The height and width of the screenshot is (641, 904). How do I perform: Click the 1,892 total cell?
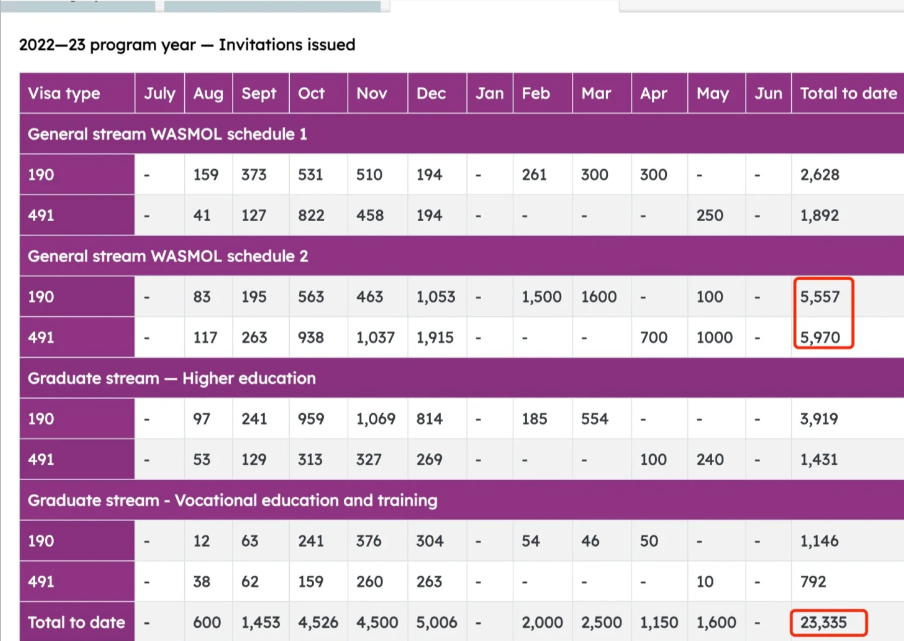(848, 216)
